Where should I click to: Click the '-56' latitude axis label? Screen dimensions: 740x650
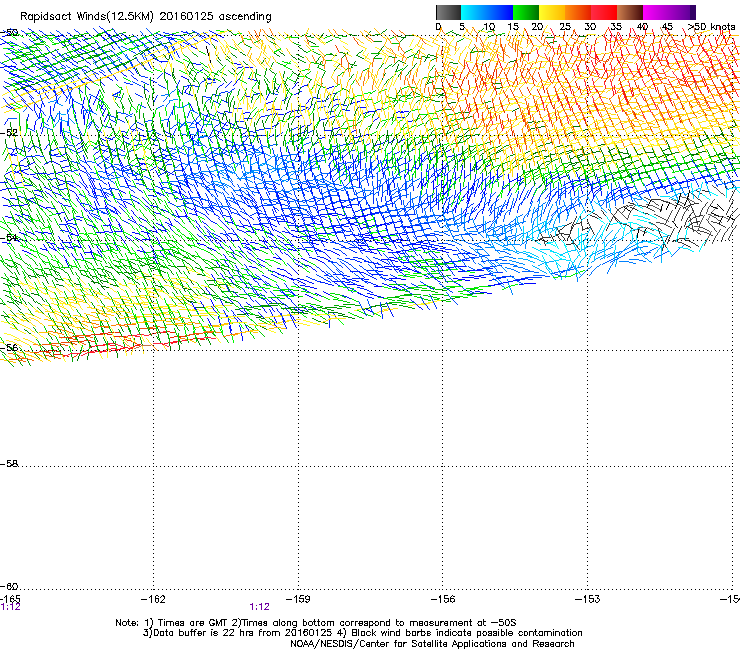pyautogui.click(x=9, y=347)
